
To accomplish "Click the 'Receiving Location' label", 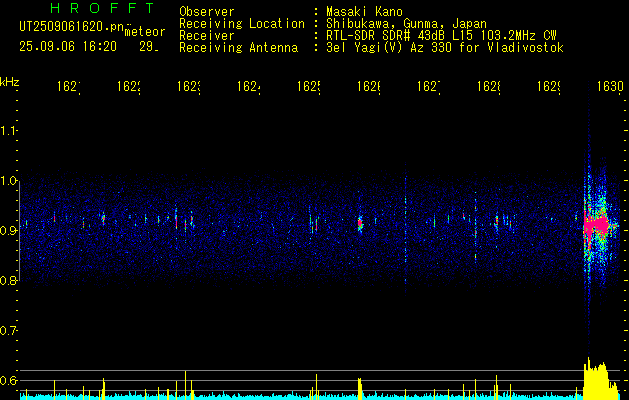I will pyautogui.click(x=242, y=24).
